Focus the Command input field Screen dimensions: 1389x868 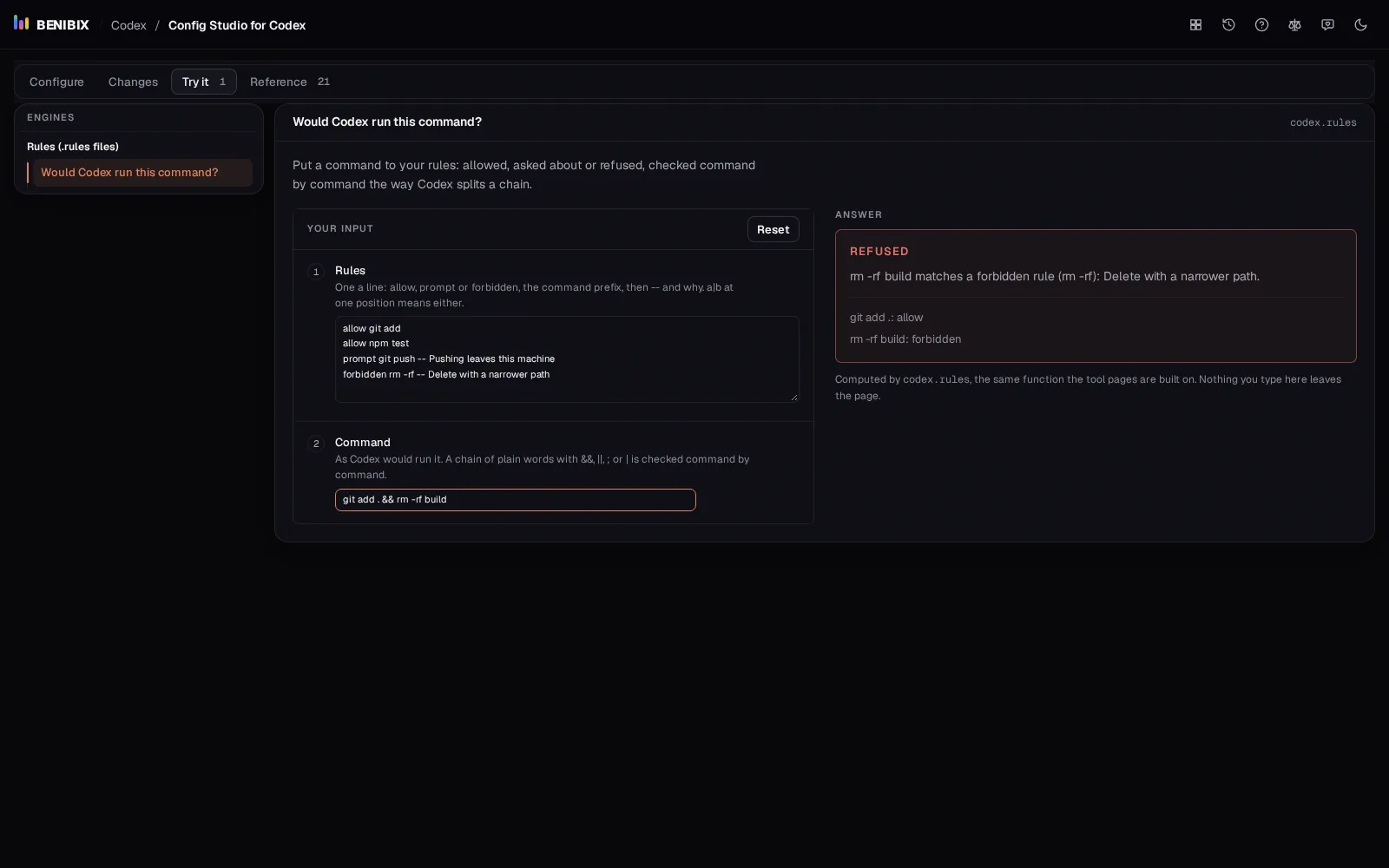515,500
